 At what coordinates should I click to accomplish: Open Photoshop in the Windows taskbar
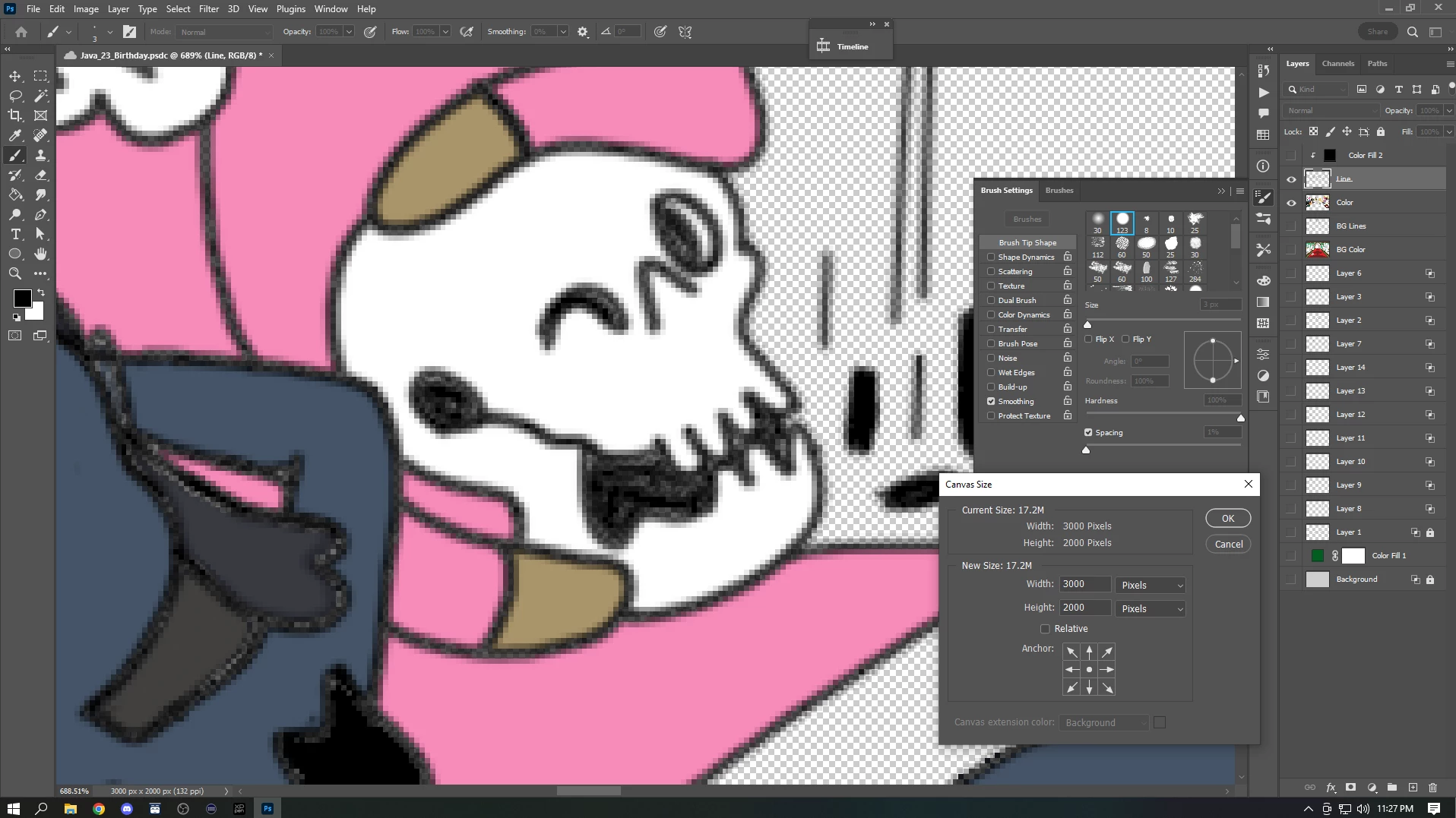(267, 809)
